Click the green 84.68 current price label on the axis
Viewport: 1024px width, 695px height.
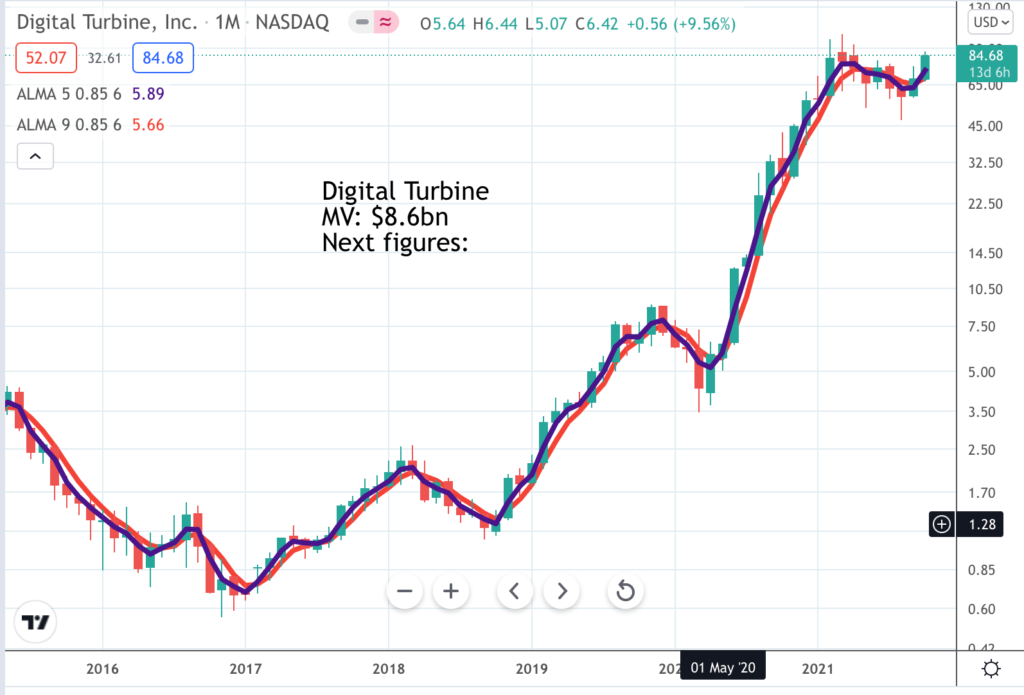[986, 63]
